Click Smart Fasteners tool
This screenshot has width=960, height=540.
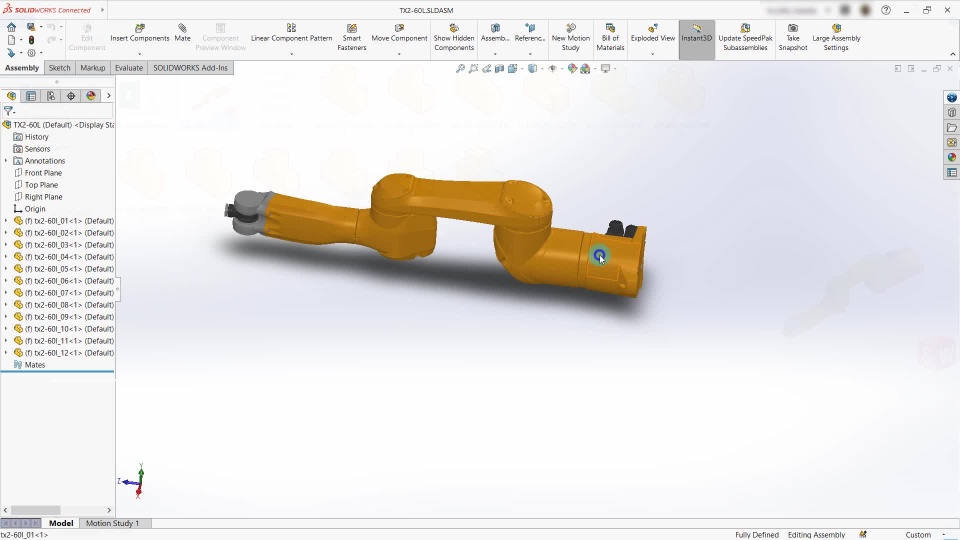click(351, 37)
